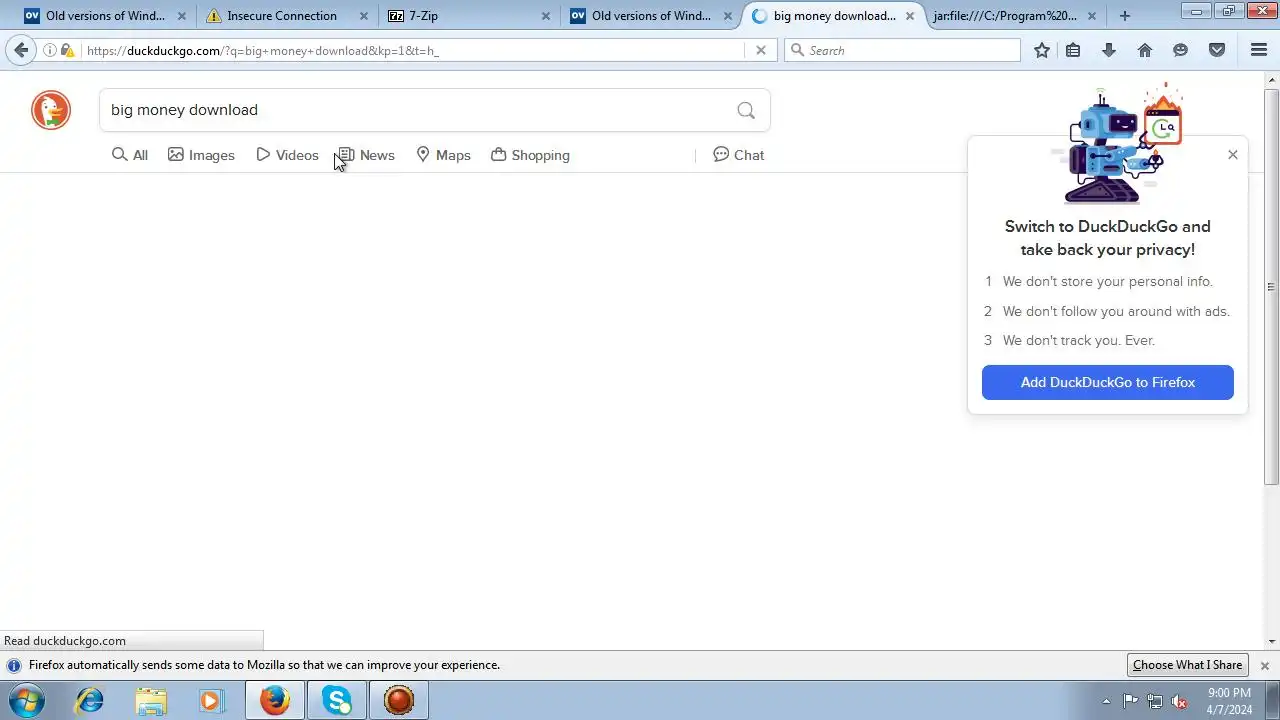
Task: Go back with the browser back arrow
Action: (x=21, y=50)
